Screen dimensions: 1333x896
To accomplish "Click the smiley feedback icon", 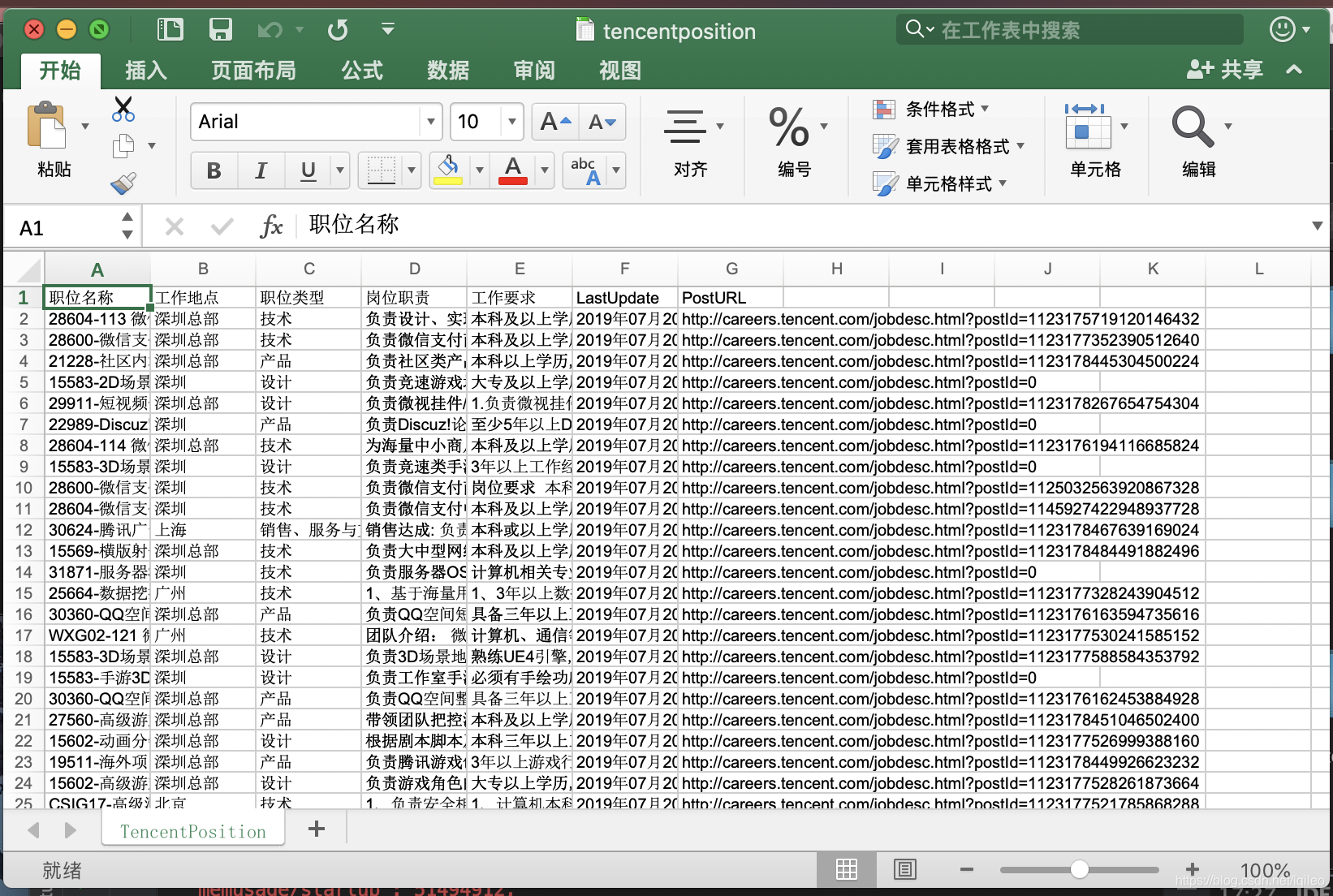I will [1283, 29].
